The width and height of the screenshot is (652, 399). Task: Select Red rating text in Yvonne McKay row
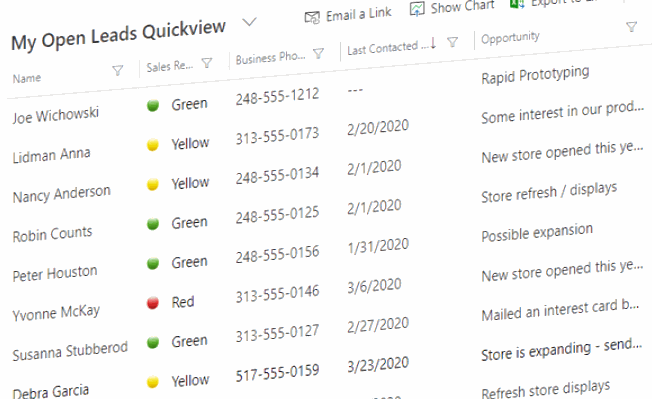point(183,302)
